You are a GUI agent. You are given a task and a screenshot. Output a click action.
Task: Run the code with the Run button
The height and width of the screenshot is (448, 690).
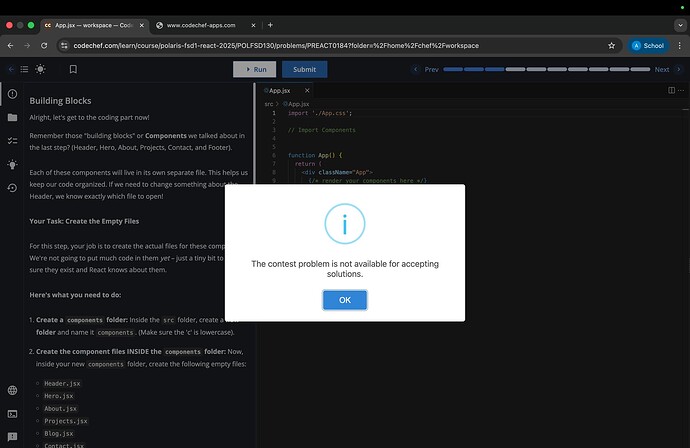(254, 69)
